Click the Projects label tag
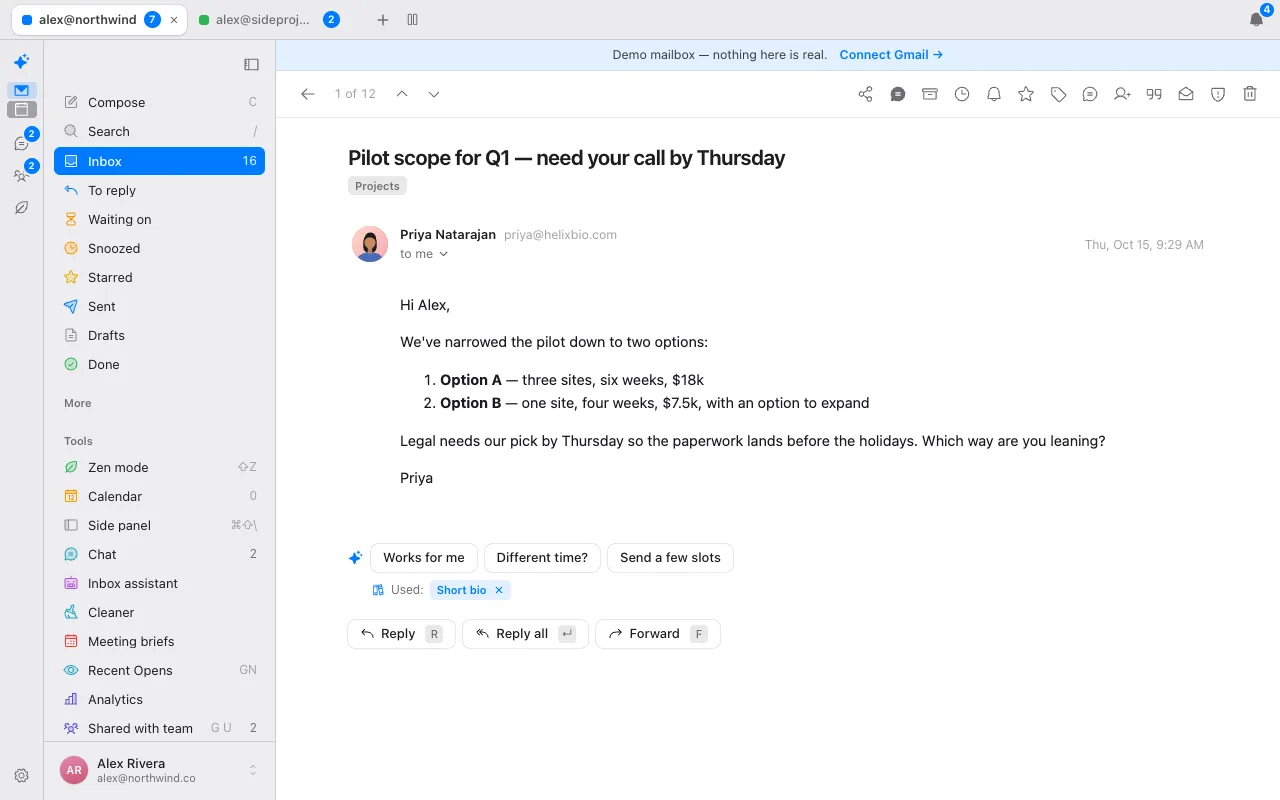 click(x=377, y=186)
